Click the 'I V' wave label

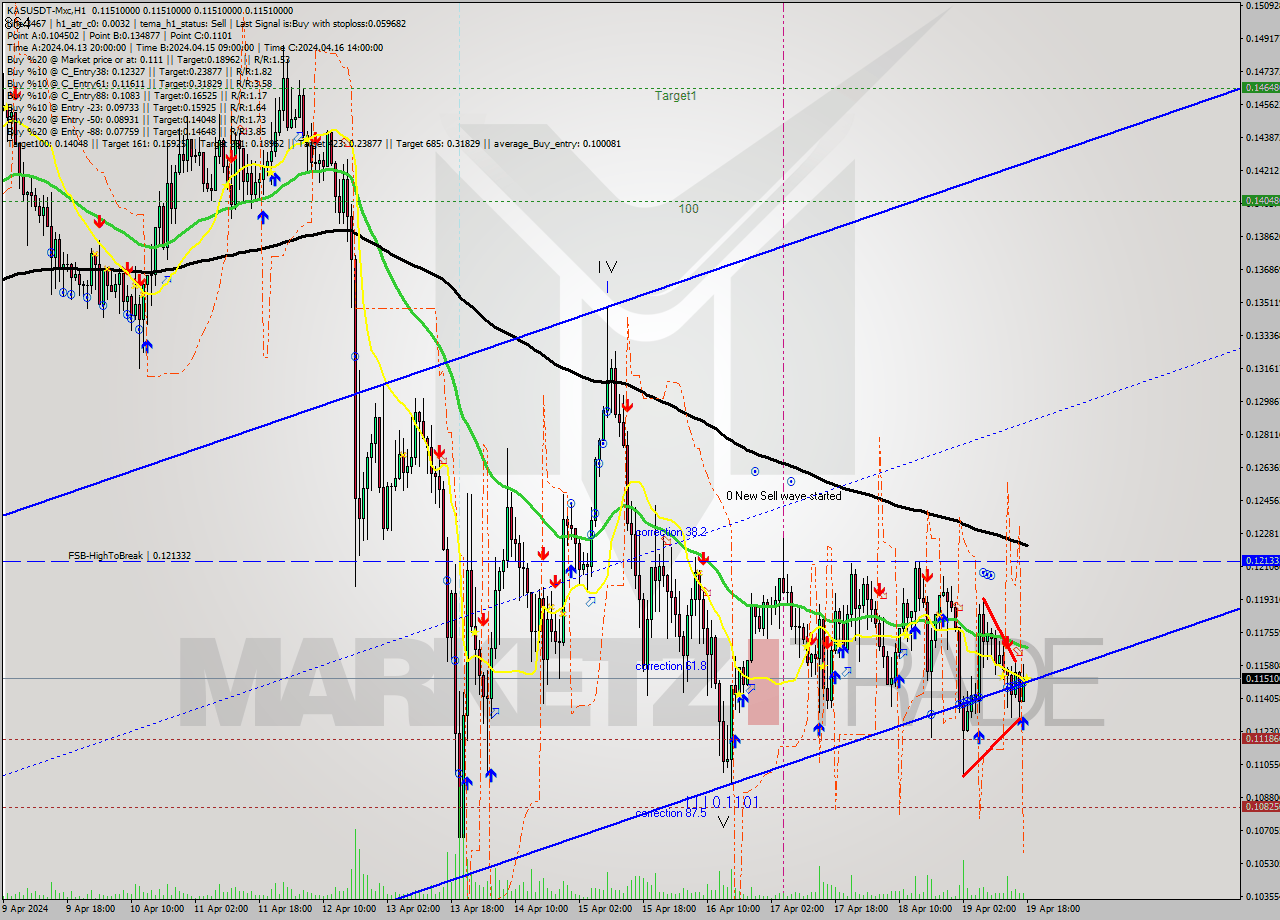(607, 267)
